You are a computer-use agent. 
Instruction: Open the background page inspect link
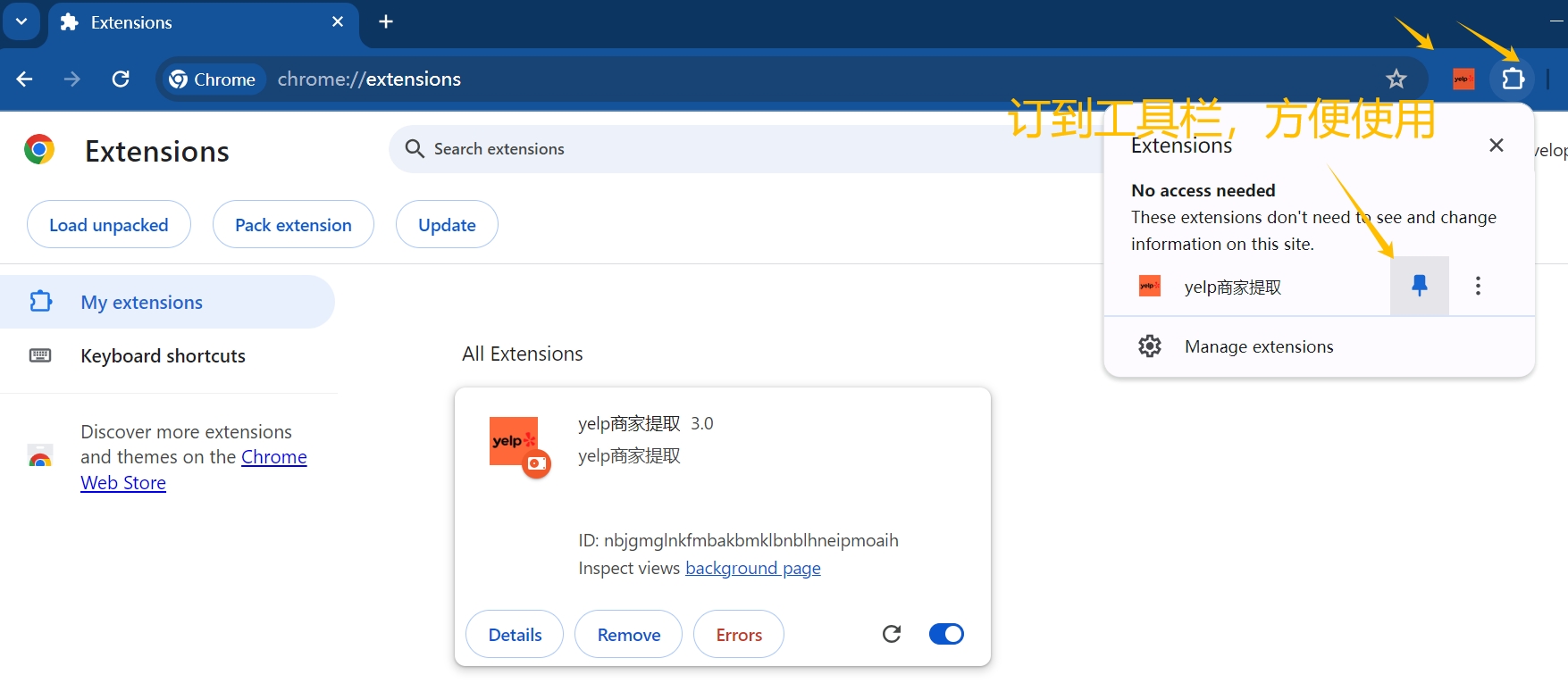point(752,569)
